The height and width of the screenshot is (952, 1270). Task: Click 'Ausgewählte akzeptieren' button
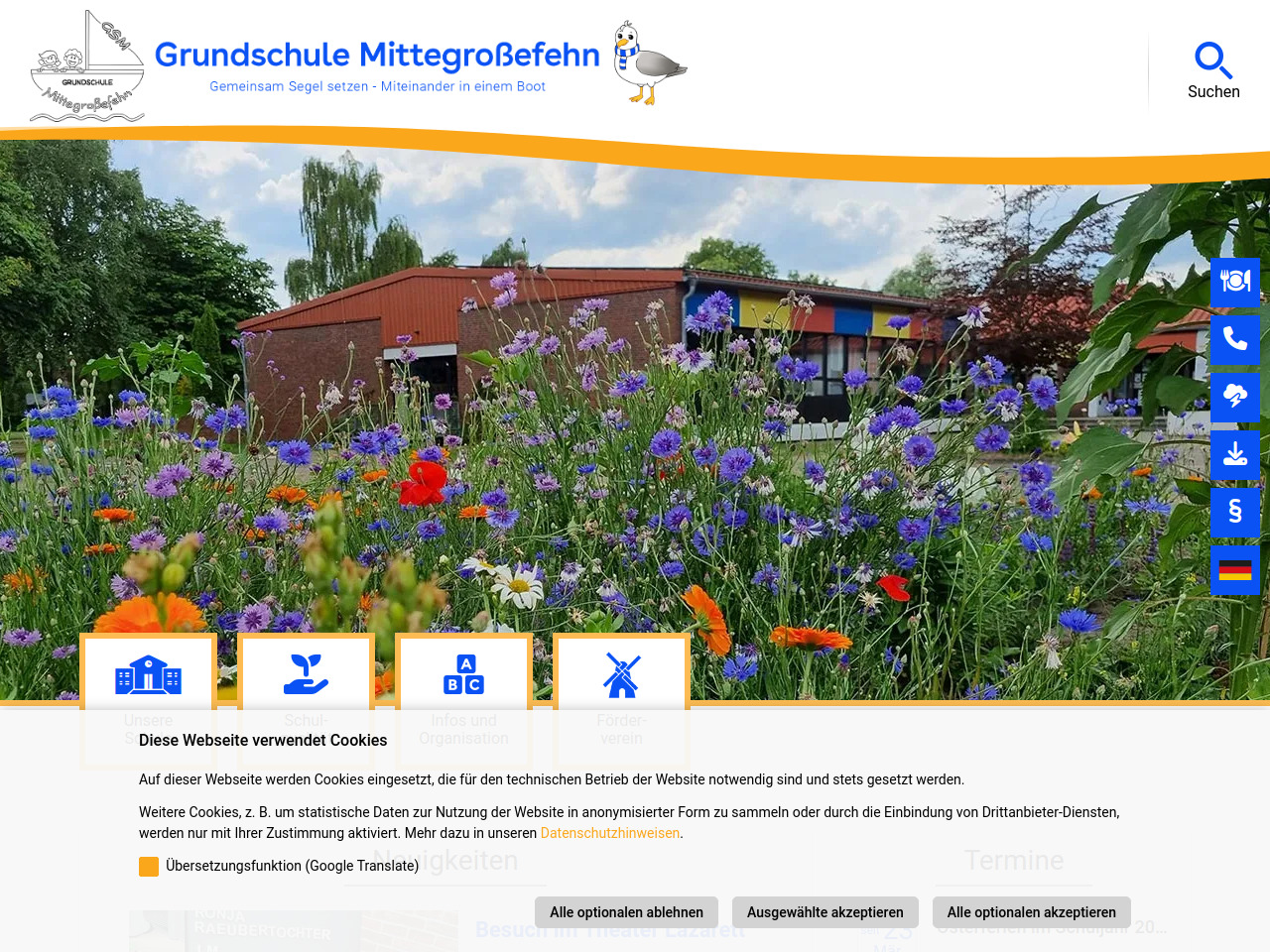tap(825, 912)
